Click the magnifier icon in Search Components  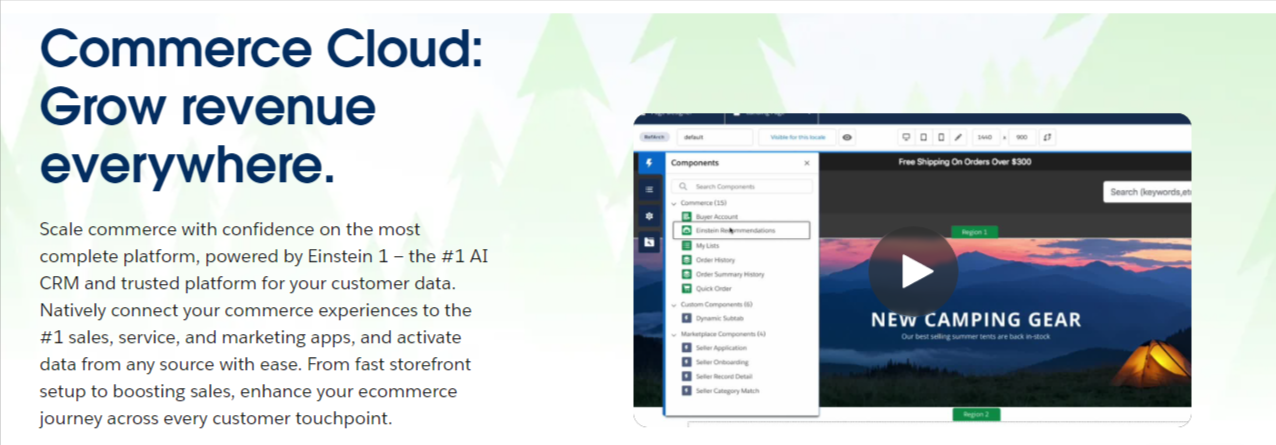click(x=684, y=187)
